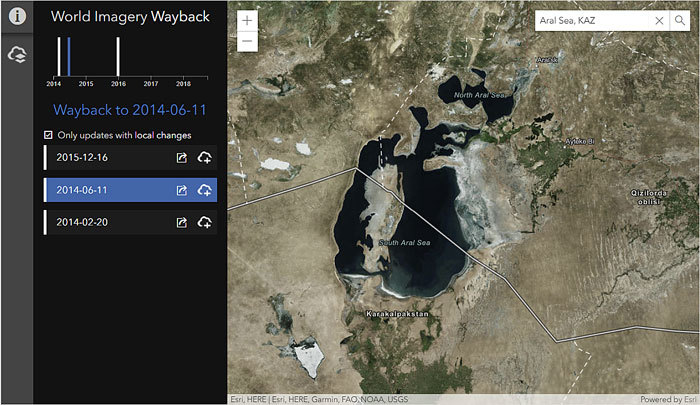Open 2015-12-16 item details share icon
This screenshot has width=700, height=405.
(182, 158)
